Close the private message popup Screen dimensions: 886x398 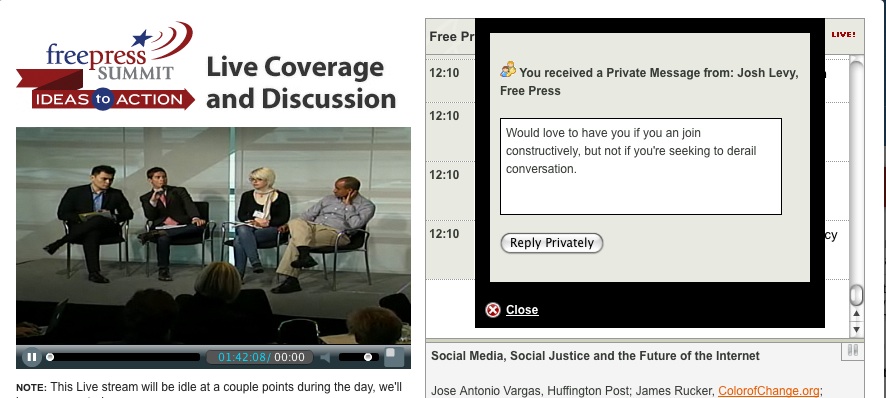coord(522,310)
